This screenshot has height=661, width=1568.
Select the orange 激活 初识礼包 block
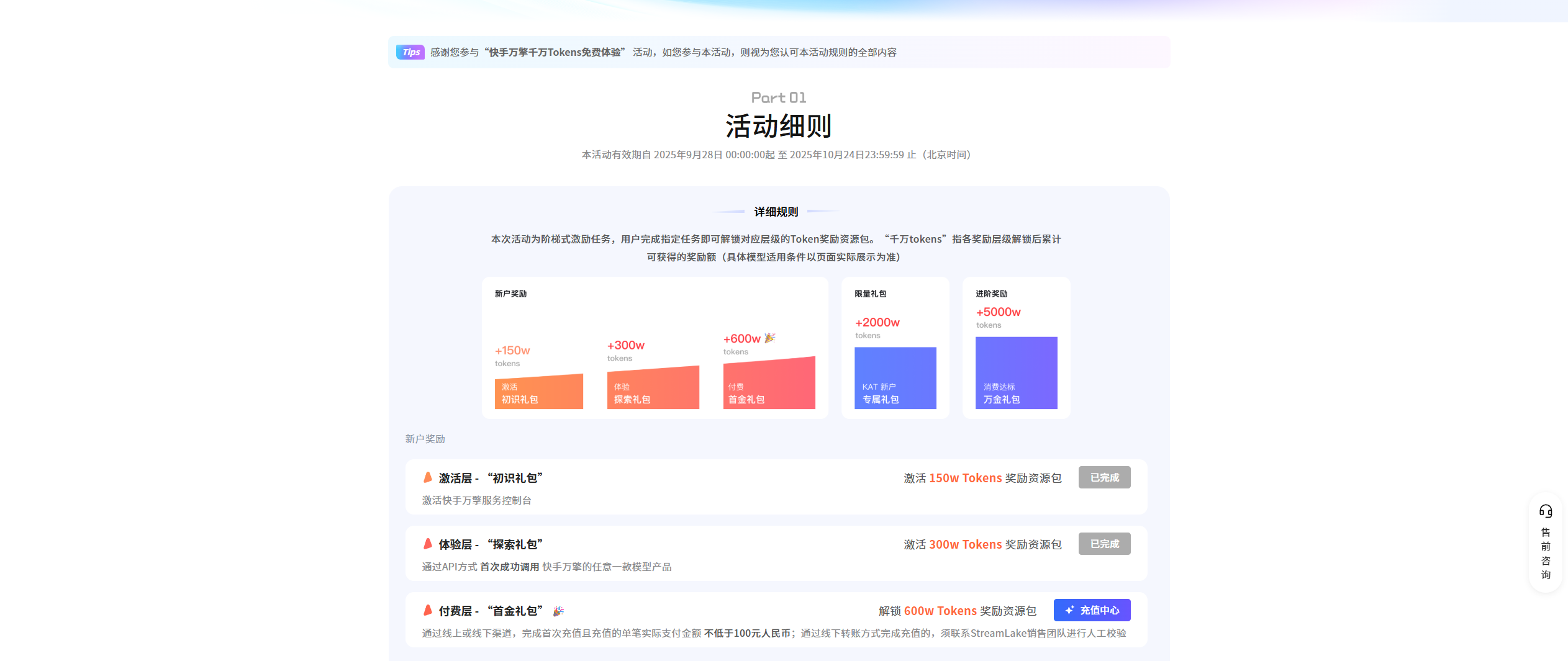coord(538,393)
